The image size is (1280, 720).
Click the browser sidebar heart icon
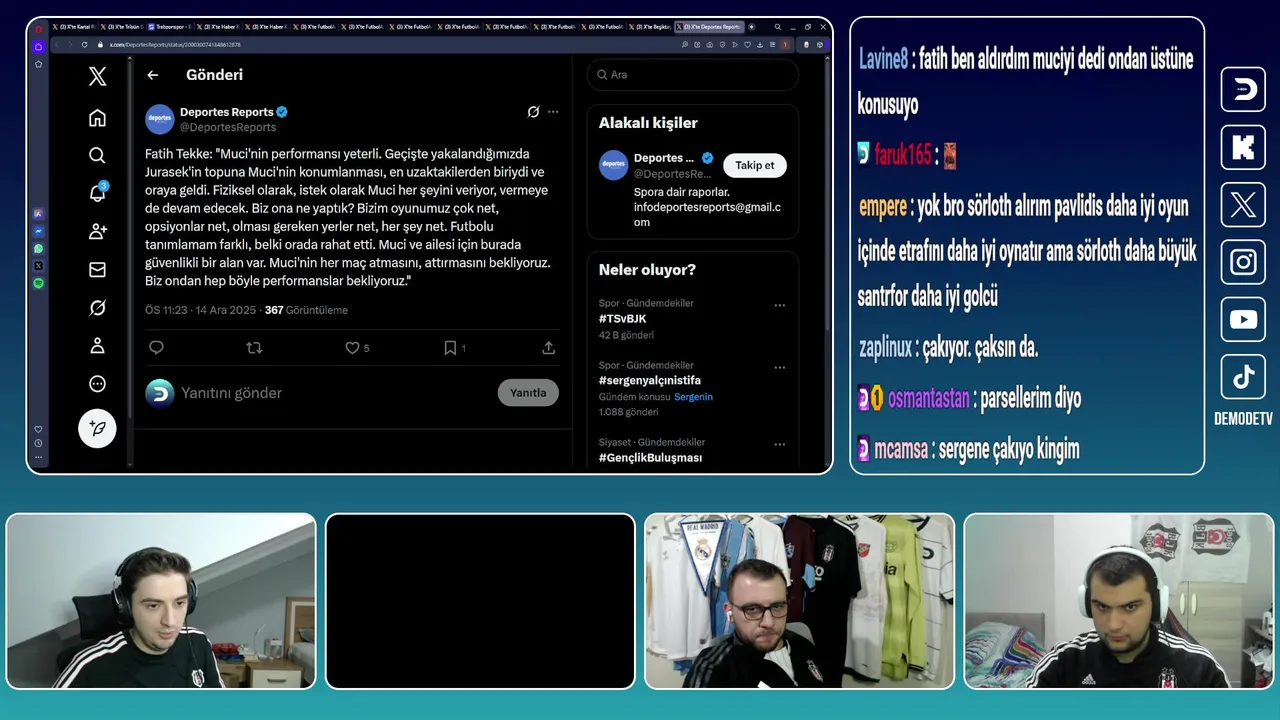[x=38, y=429]
